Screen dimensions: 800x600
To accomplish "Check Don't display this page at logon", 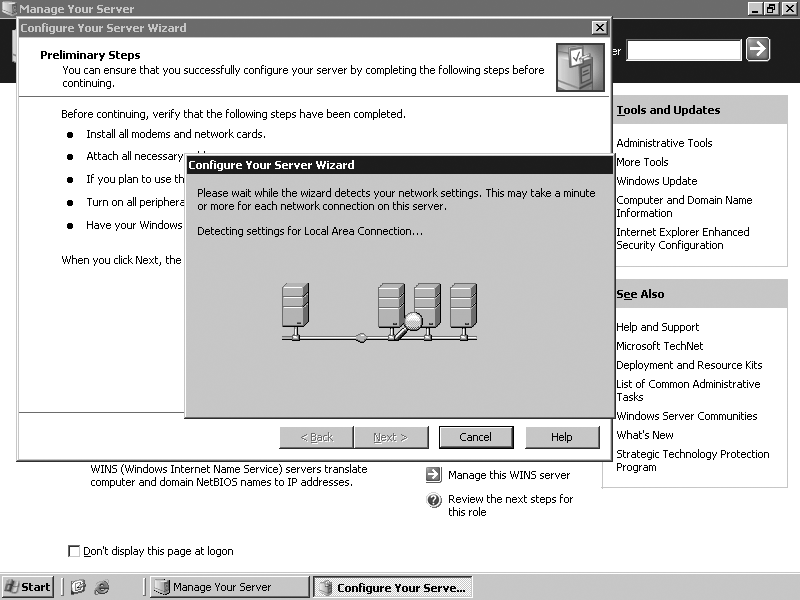I will [74, 551].
